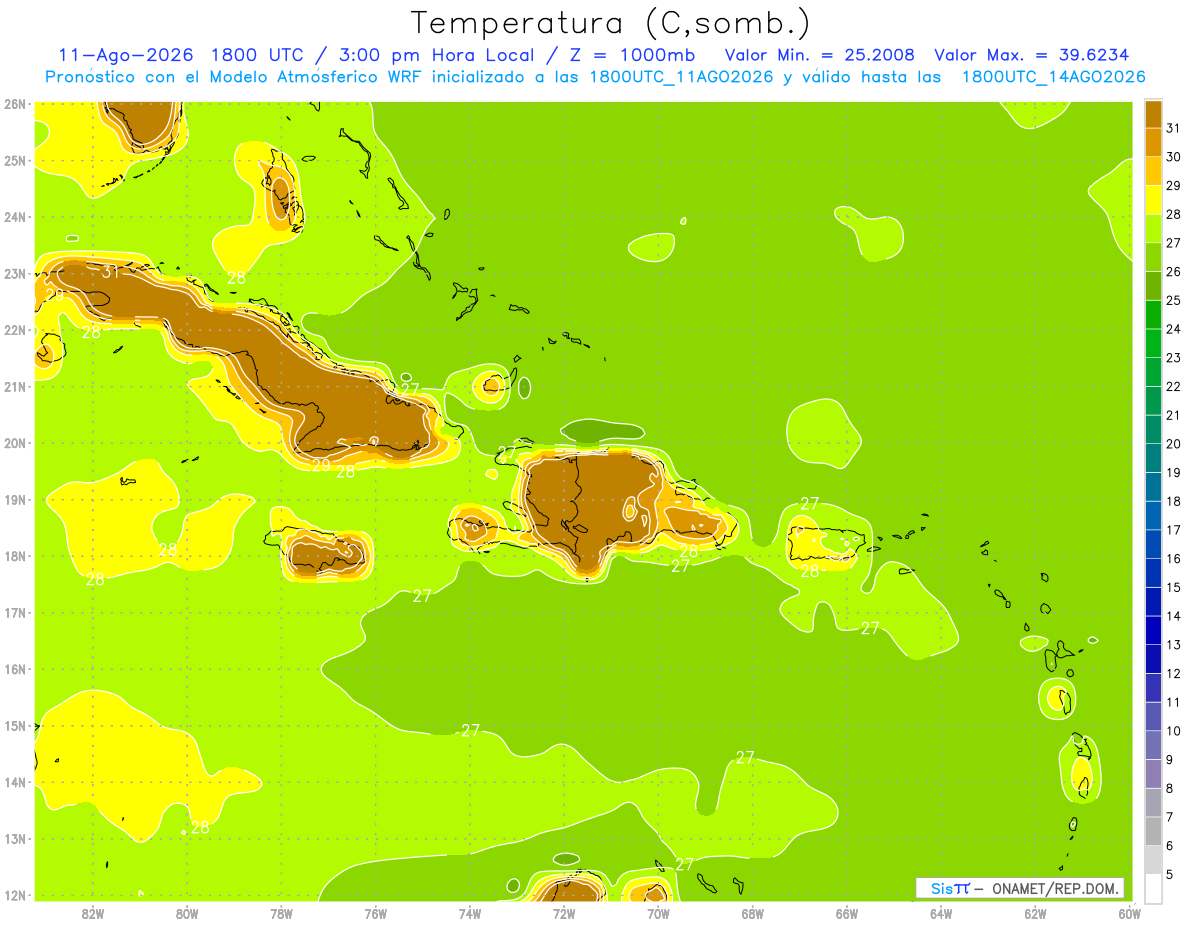Screen dimensions: 1200x927
Task: Click the '26N' latitude axis label
Action: point(14,104)
